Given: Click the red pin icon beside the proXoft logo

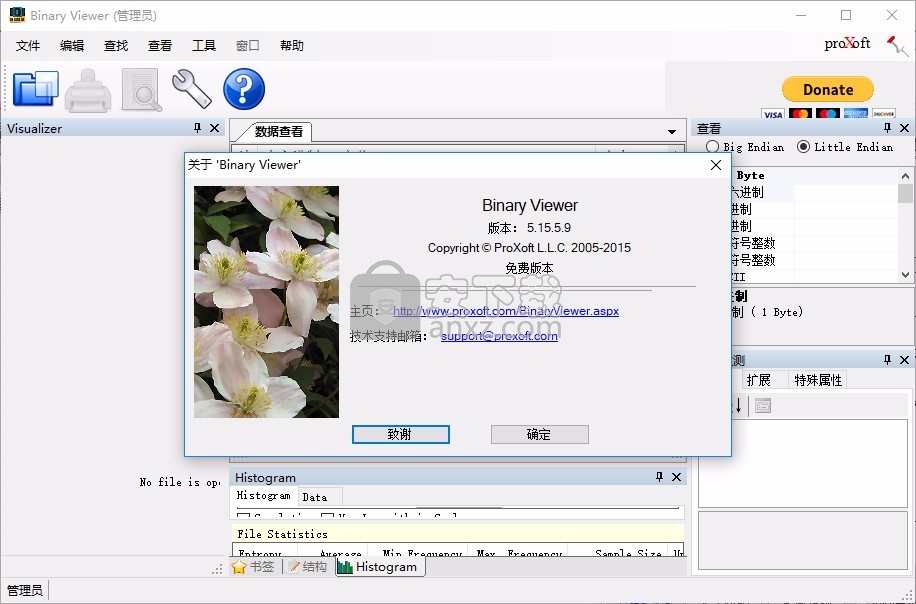Looking at the screenshot, I should [x=897, y=46].
